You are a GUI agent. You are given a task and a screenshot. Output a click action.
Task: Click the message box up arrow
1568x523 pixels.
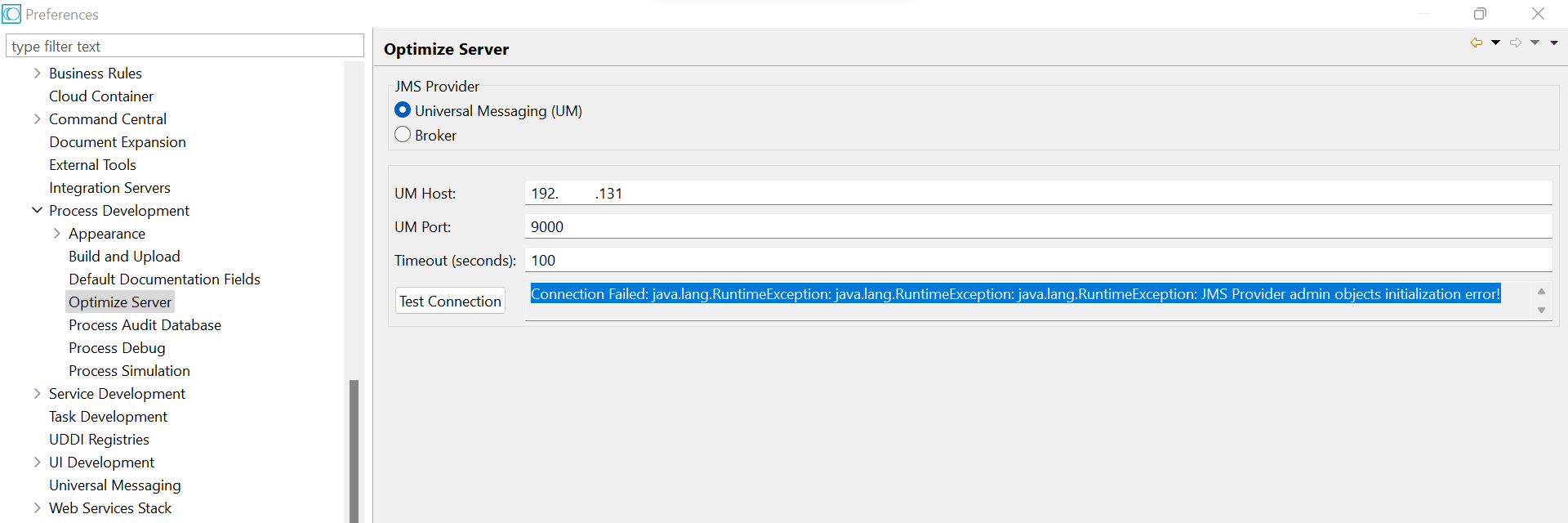(x=1542, y=292)
